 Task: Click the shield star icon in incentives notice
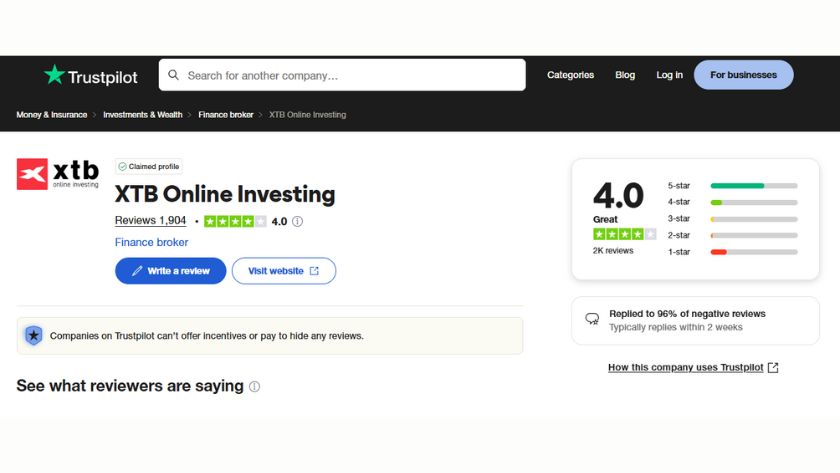coord(34,336)
